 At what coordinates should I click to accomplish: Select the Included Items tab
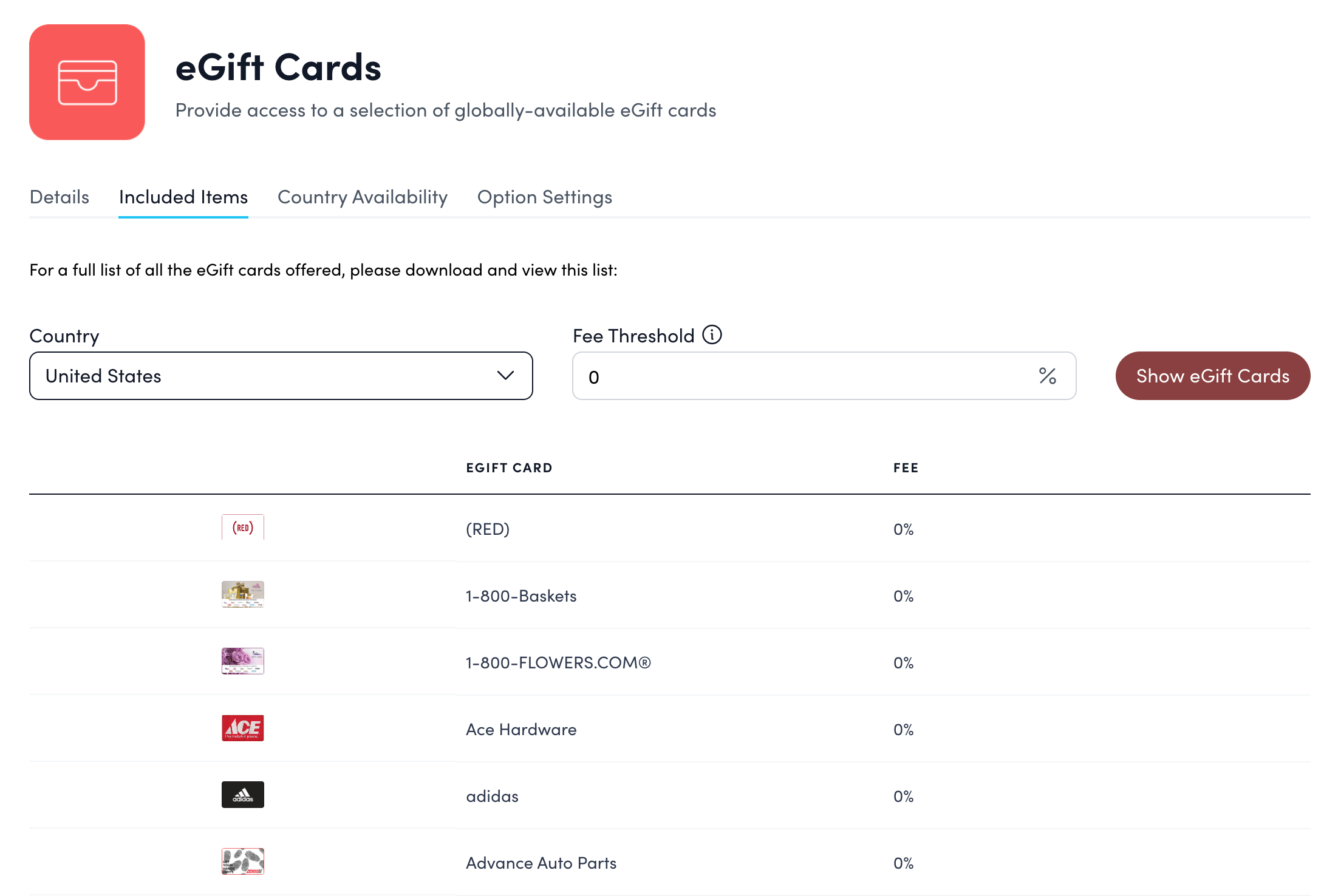click(183, 197)
